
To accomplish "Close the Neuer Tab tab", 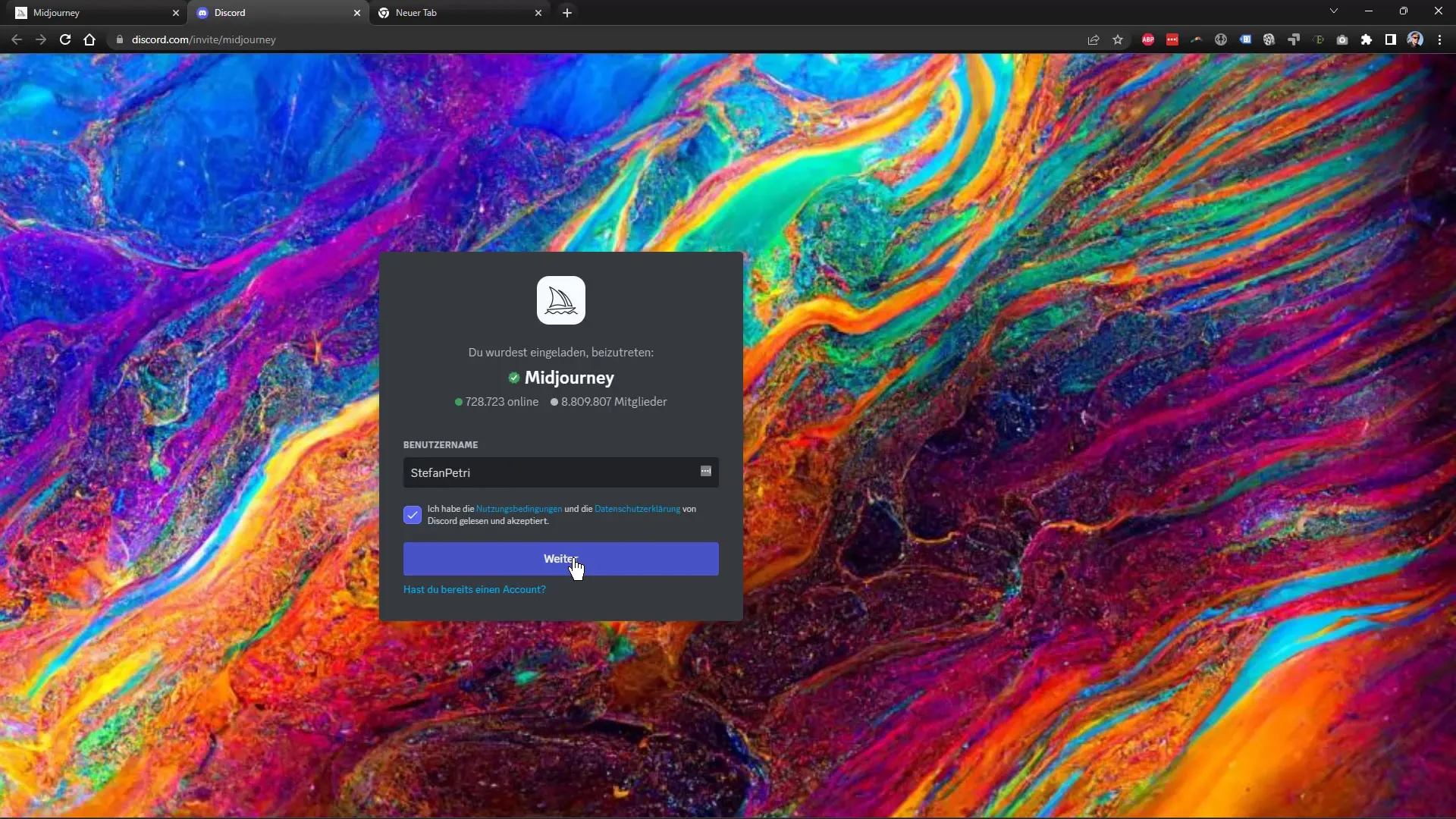I will coord(538,13).
